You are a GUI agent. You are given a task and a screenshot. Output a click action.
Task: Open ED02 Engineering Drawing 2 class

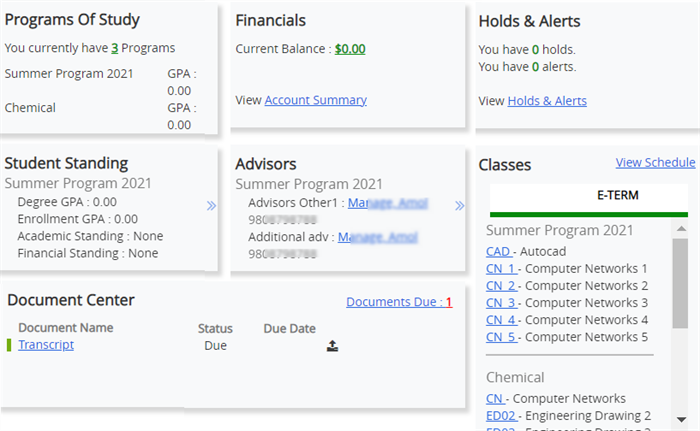click(500, 415)
